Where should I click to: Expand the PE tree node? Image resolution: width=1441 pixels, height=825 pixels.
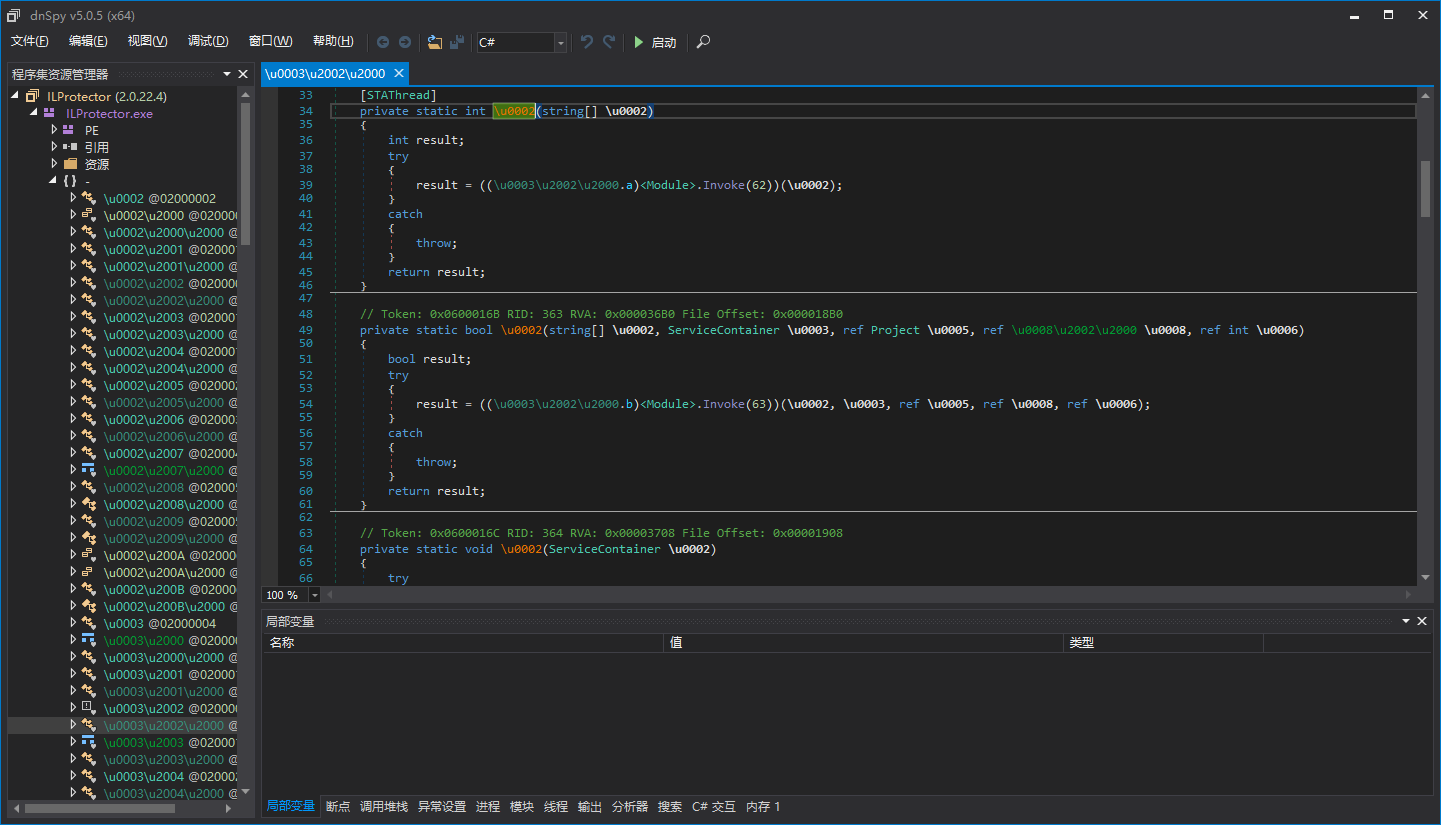click(x=55, y=130)
